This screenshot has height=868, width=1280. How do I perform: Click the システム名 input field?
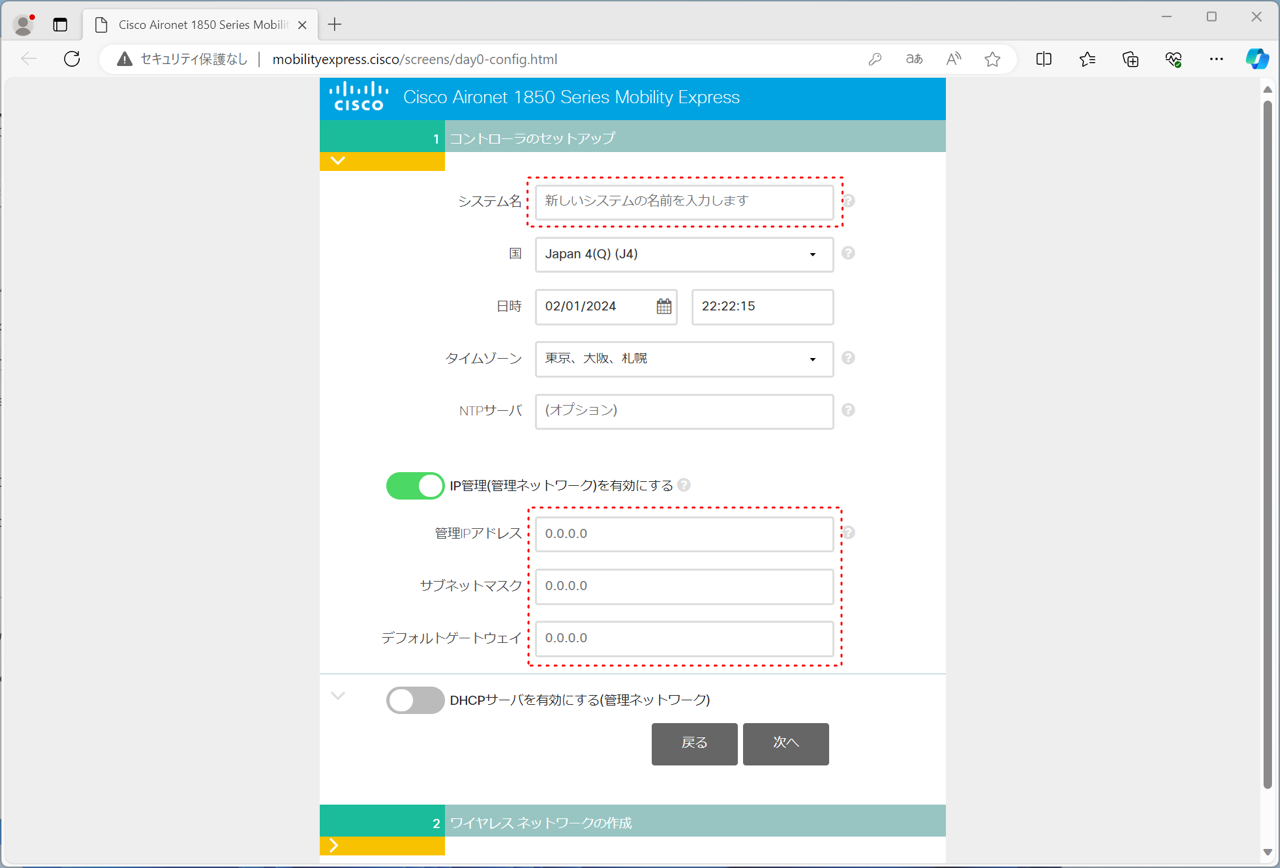click(x=684, y=202)
